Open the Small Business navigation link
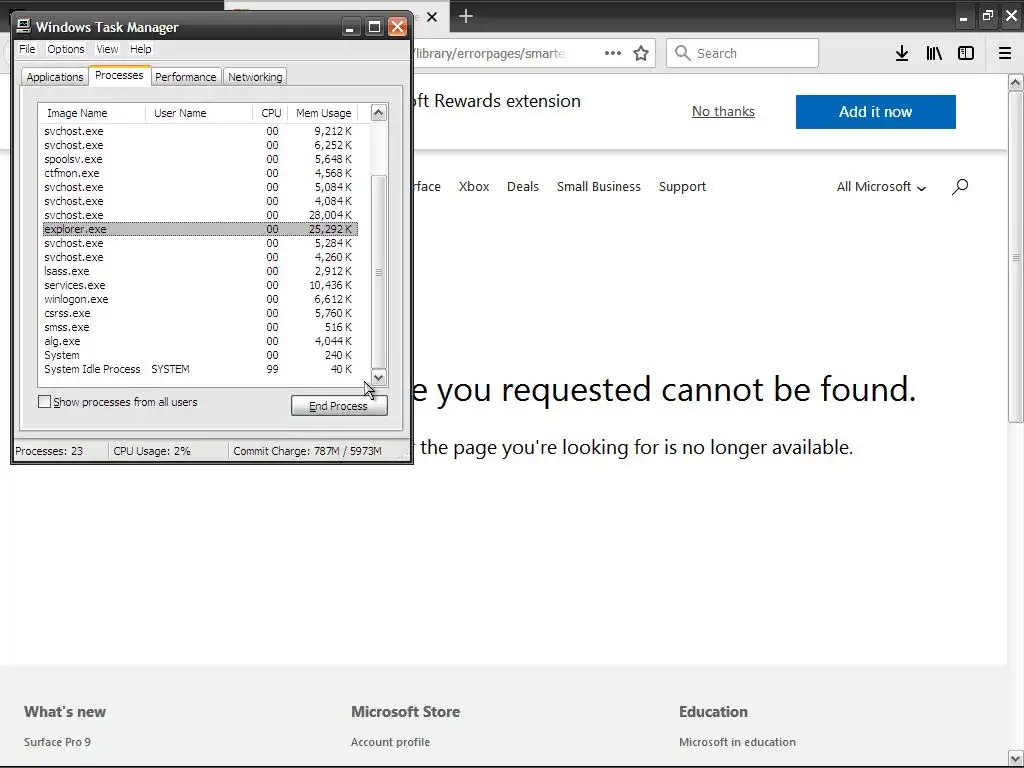The image size is (1024, 768). (599, 187)
